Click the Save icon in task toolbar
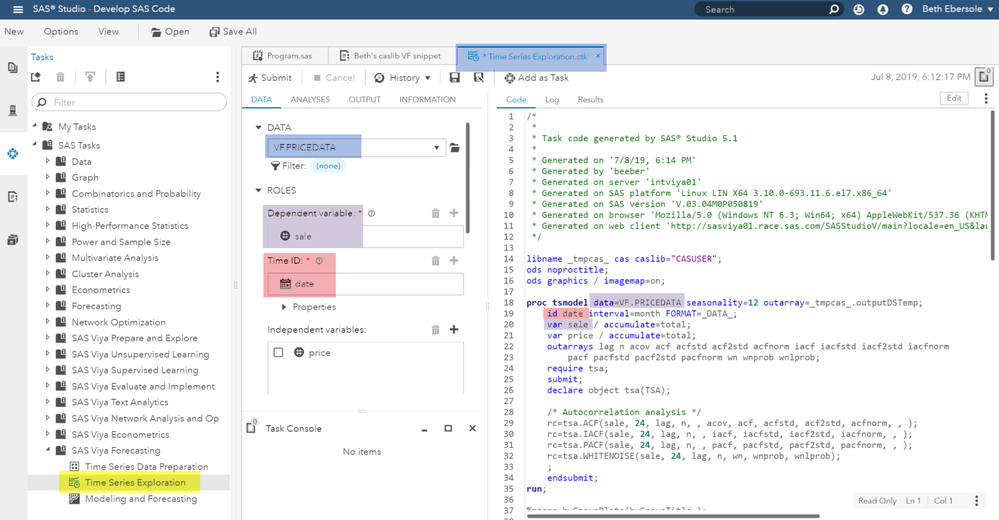This screenshot has width=999, height=520. (455, 78)
